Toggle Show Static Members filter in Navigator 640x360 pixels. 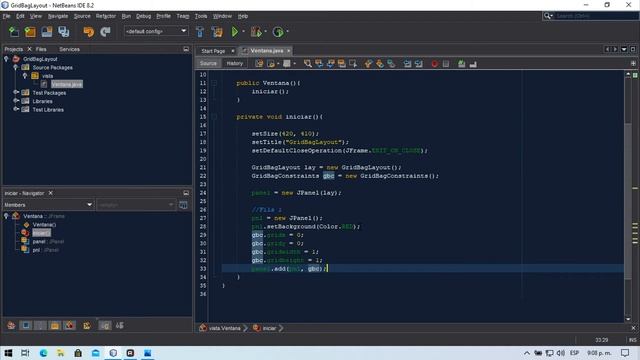pos(40,325)
